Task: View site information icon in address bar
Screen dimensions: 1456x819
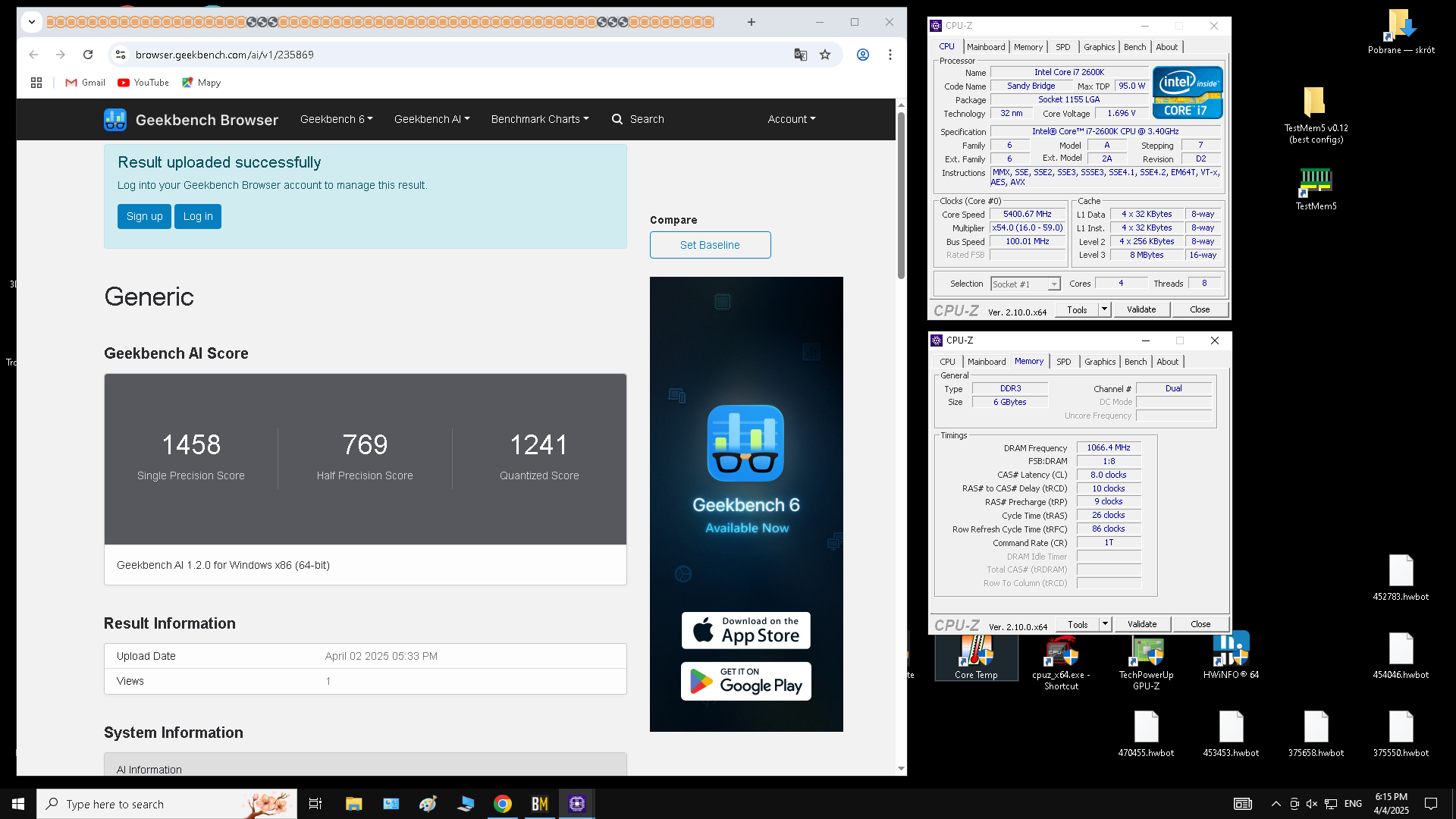Action: (x=120, y=55)
